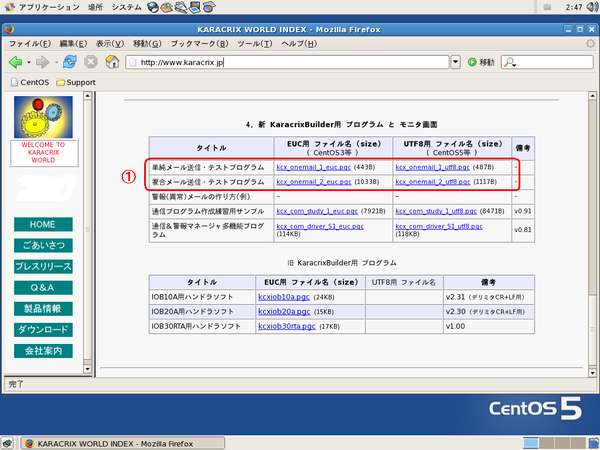Viewport: 600px width, 450px height.
Task: Reload the page with the blue refresh icon
Action: (x=70, y=62)
